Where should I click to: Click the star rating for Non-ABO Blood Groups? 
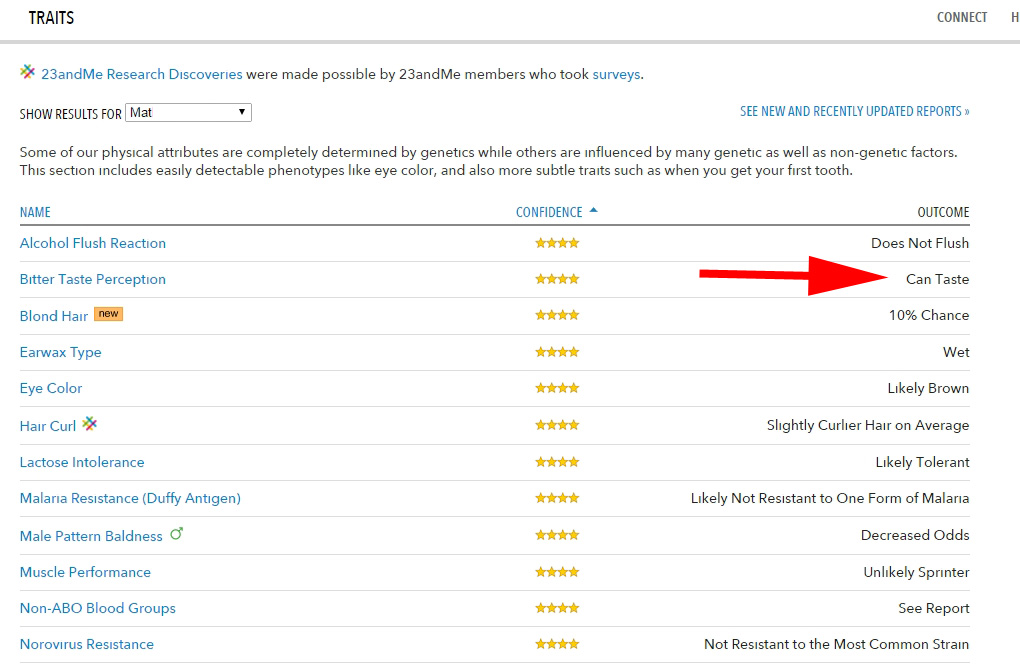[557, 608]
